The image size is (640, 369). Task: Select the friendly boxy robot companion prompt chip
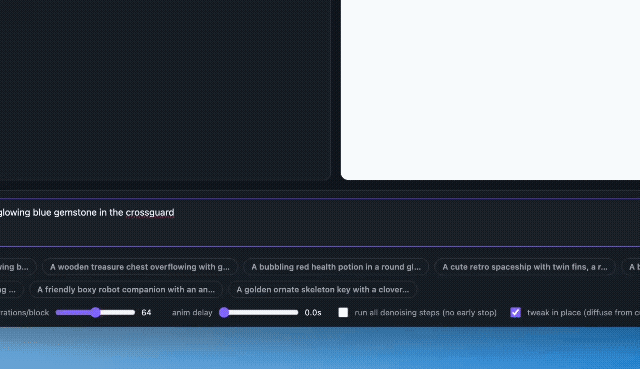(126, 289)
